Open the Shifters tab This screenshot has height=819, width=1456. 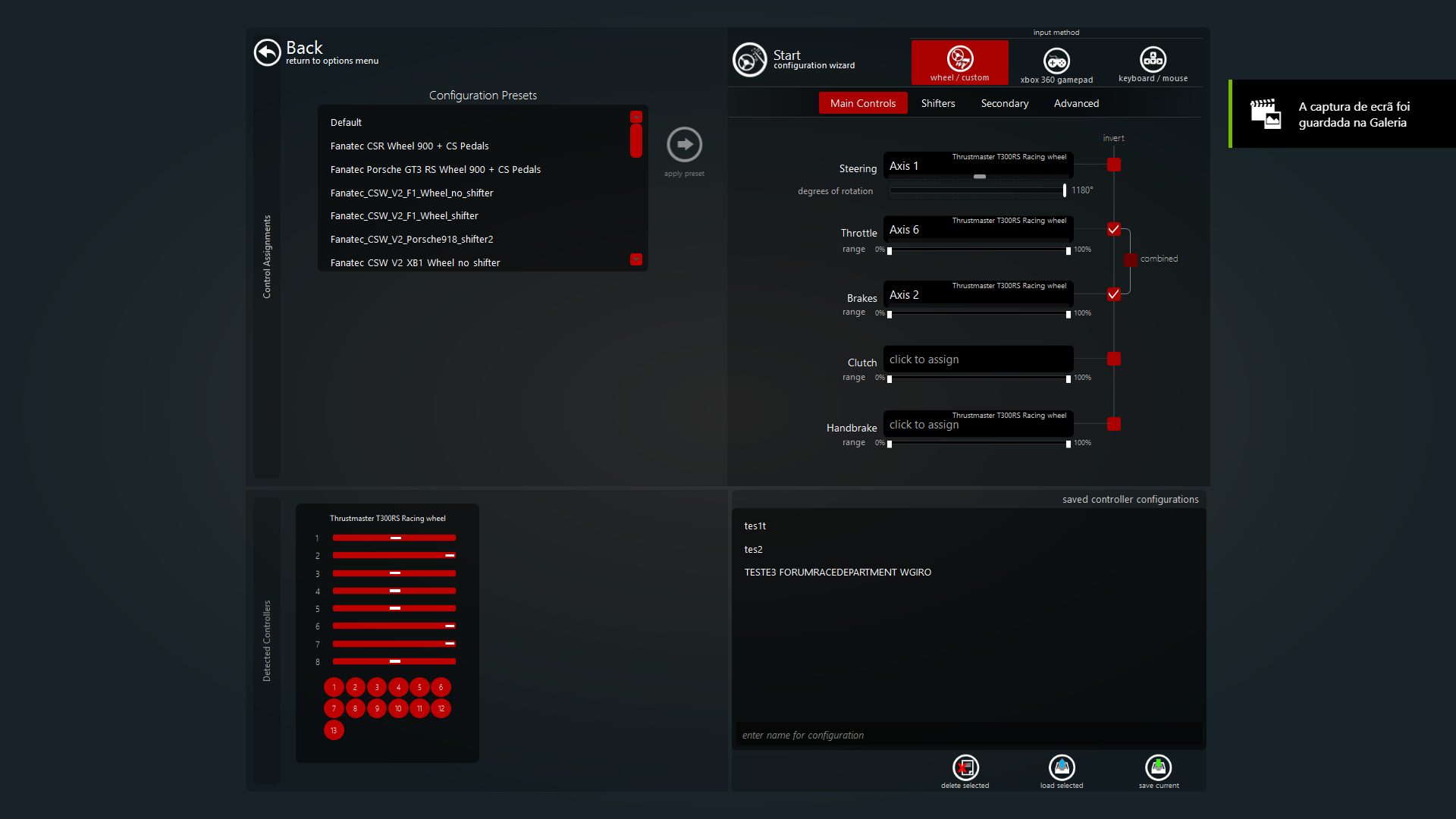pyautogui.click(x=937, y=103)
